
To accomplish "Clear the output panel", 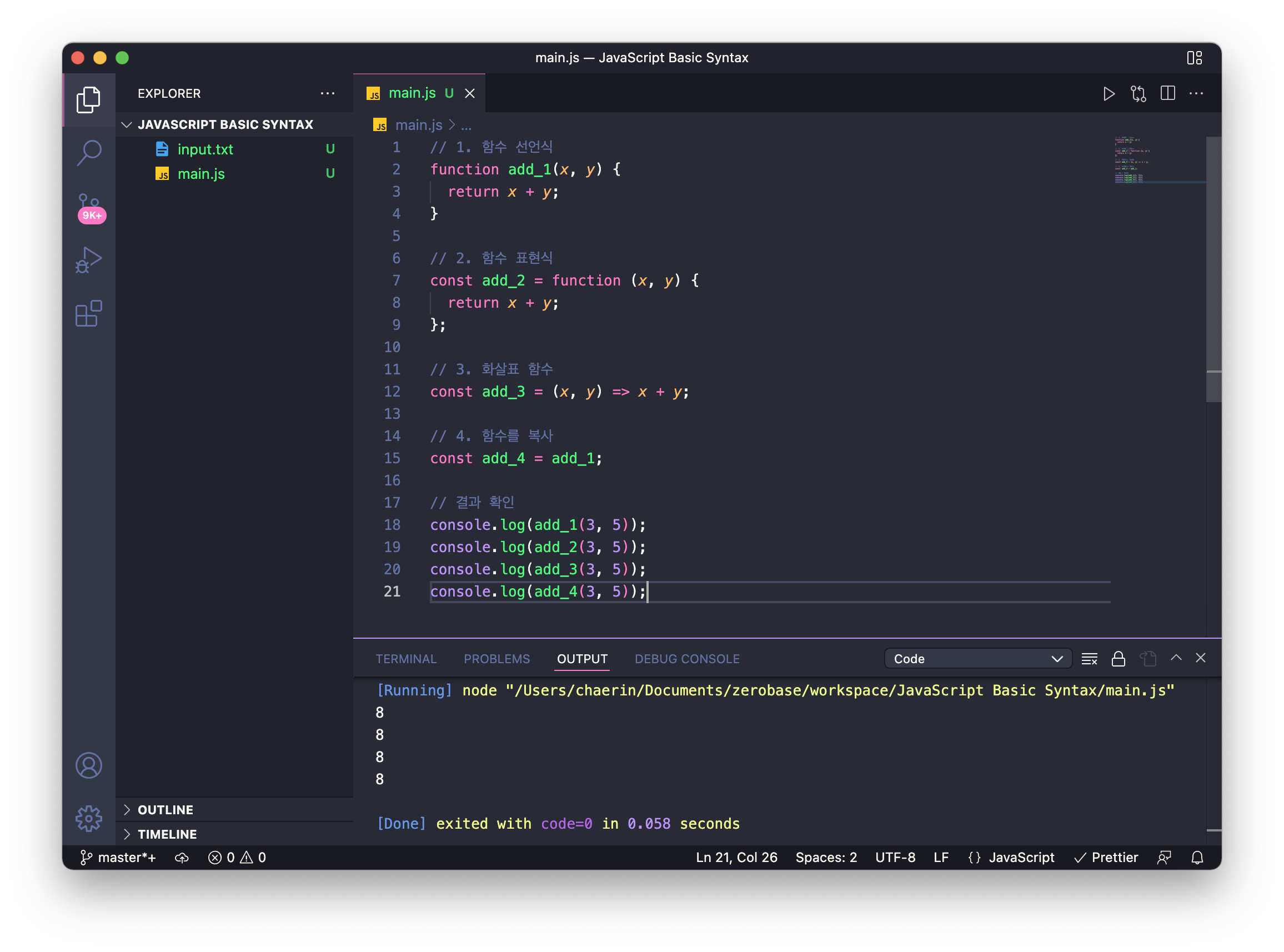I will (1089, 659).
